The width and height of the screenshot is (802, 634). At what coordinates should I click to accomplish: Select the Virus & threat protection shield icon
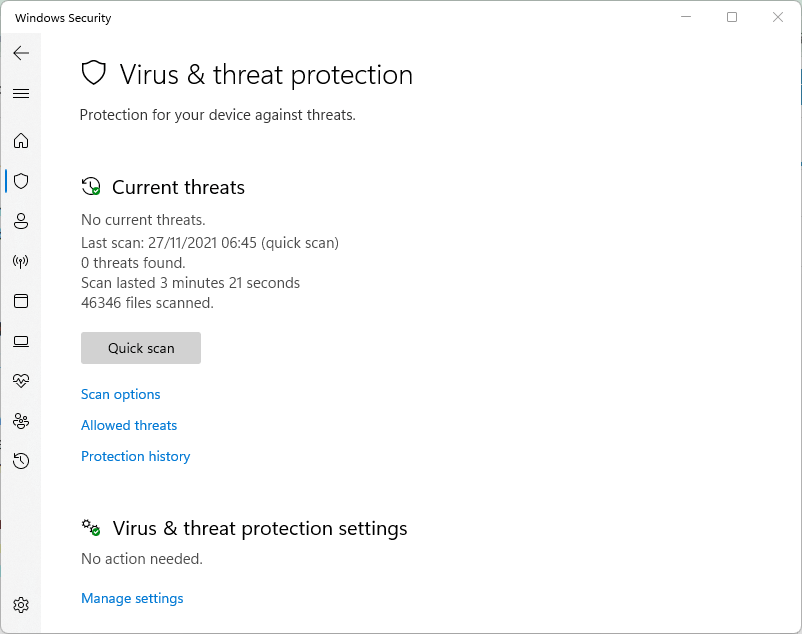coord(21,181)
